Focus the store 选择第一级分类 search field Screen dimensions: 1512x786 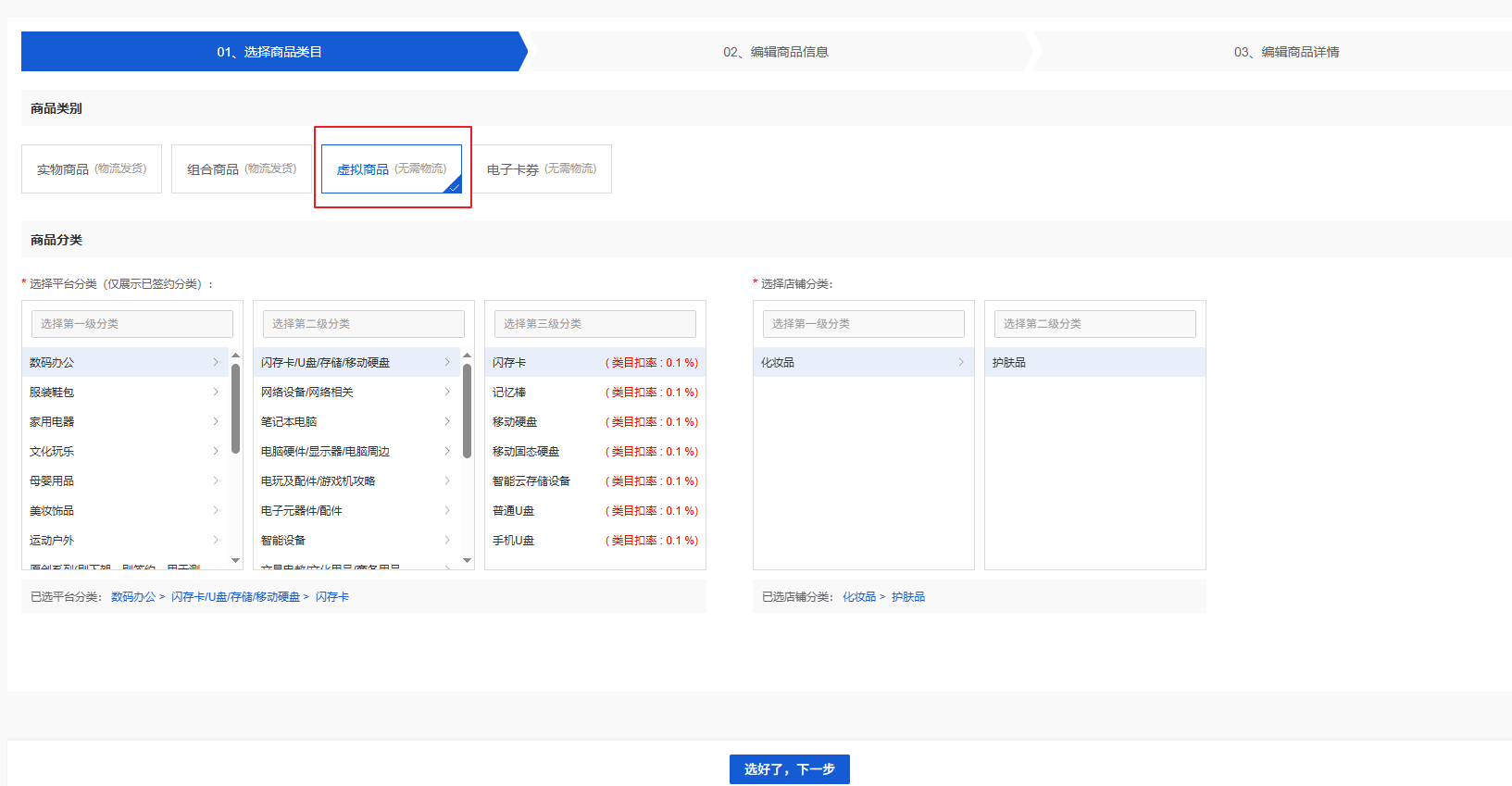click(864, 324)
